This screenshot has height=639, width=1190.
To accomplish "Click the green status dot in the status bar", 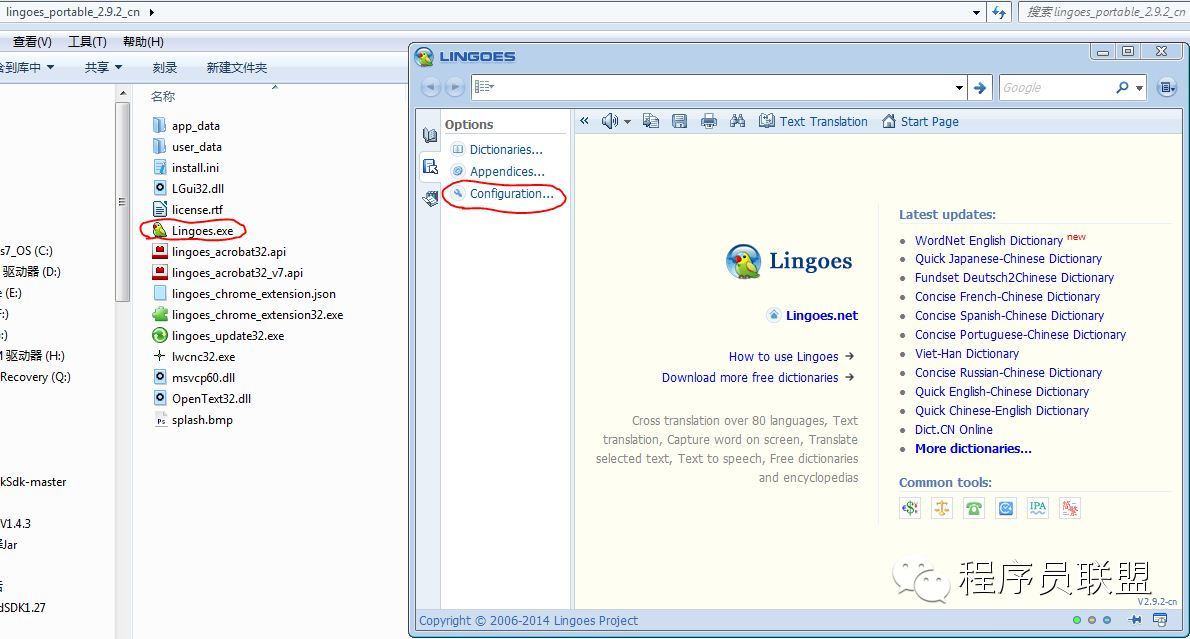I will [1076, 620].
